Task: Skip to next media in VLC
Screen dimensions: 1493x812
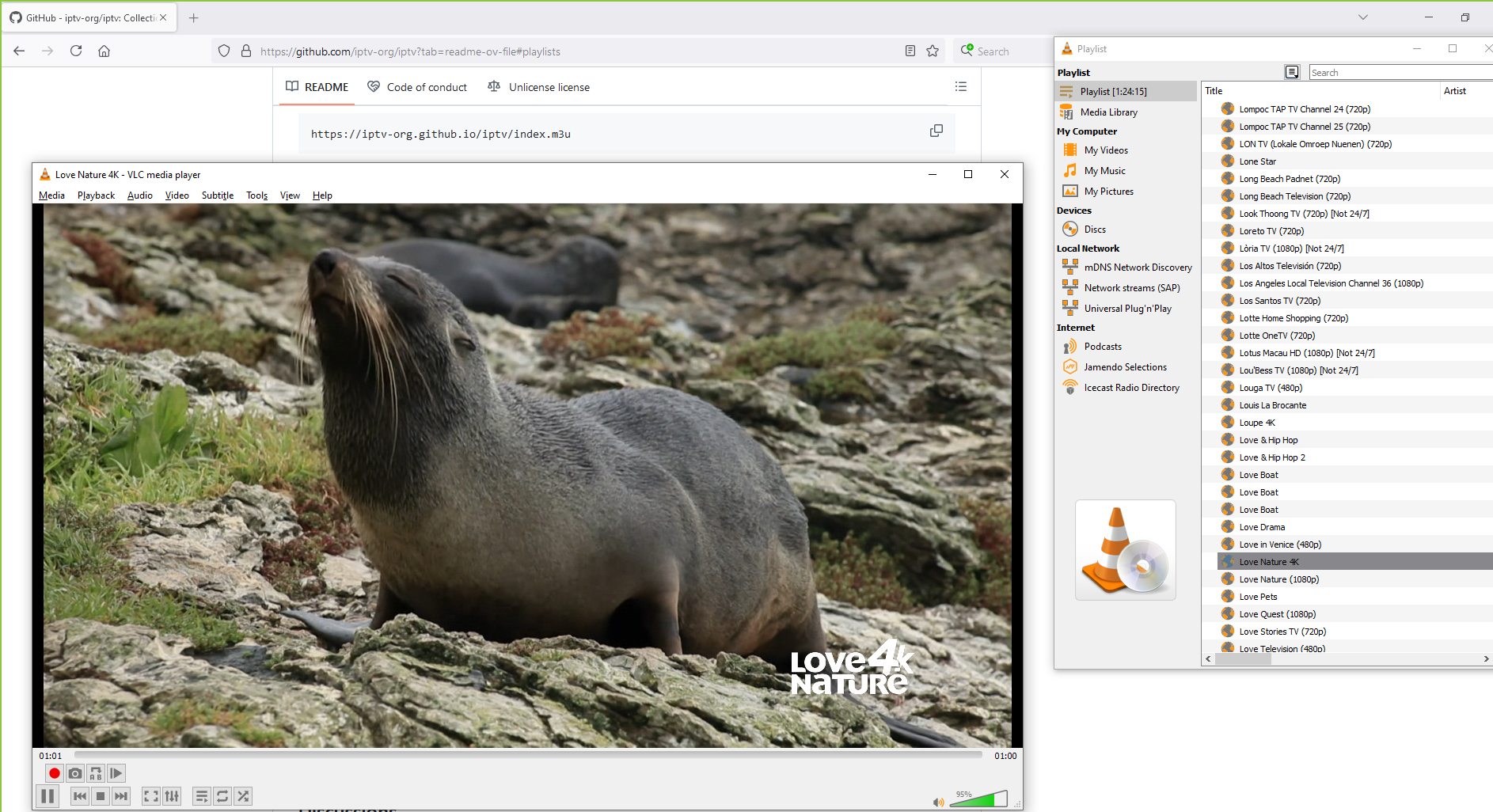Action: tap(121, 796)
